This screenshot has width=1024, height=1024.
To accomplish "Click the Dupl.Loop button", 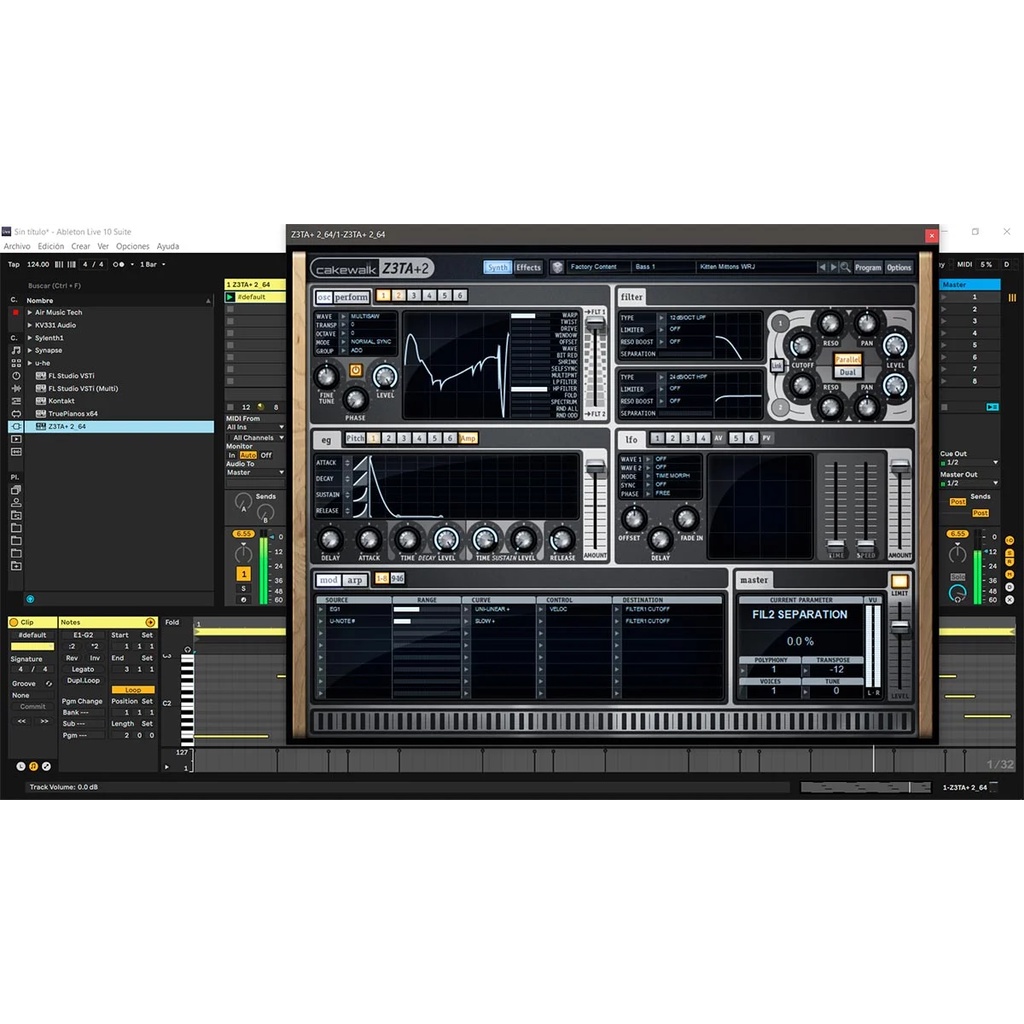I will pos(83,680).
